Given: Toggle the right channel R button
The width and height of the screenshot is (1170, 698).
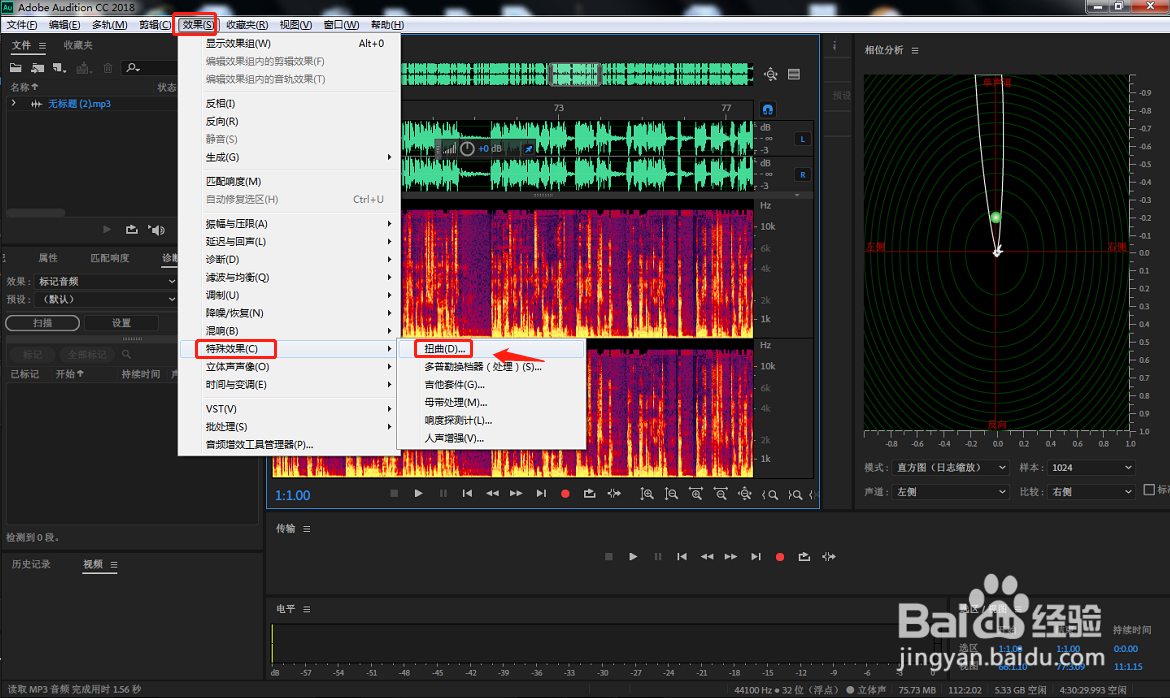Looking at the screenshot, I should click(x=803, y=175).
